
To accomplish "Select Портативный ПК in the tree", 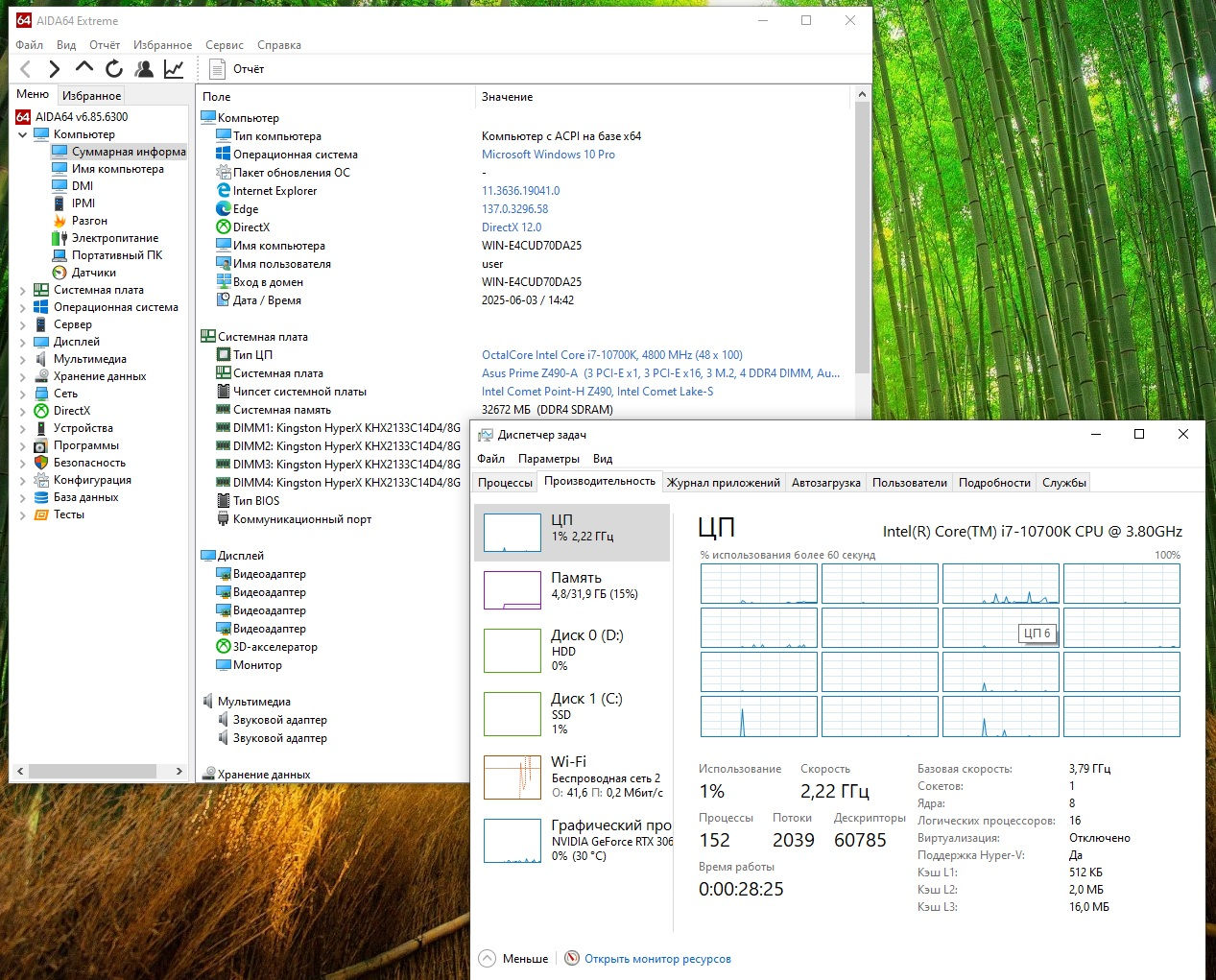I will (117, 255).
